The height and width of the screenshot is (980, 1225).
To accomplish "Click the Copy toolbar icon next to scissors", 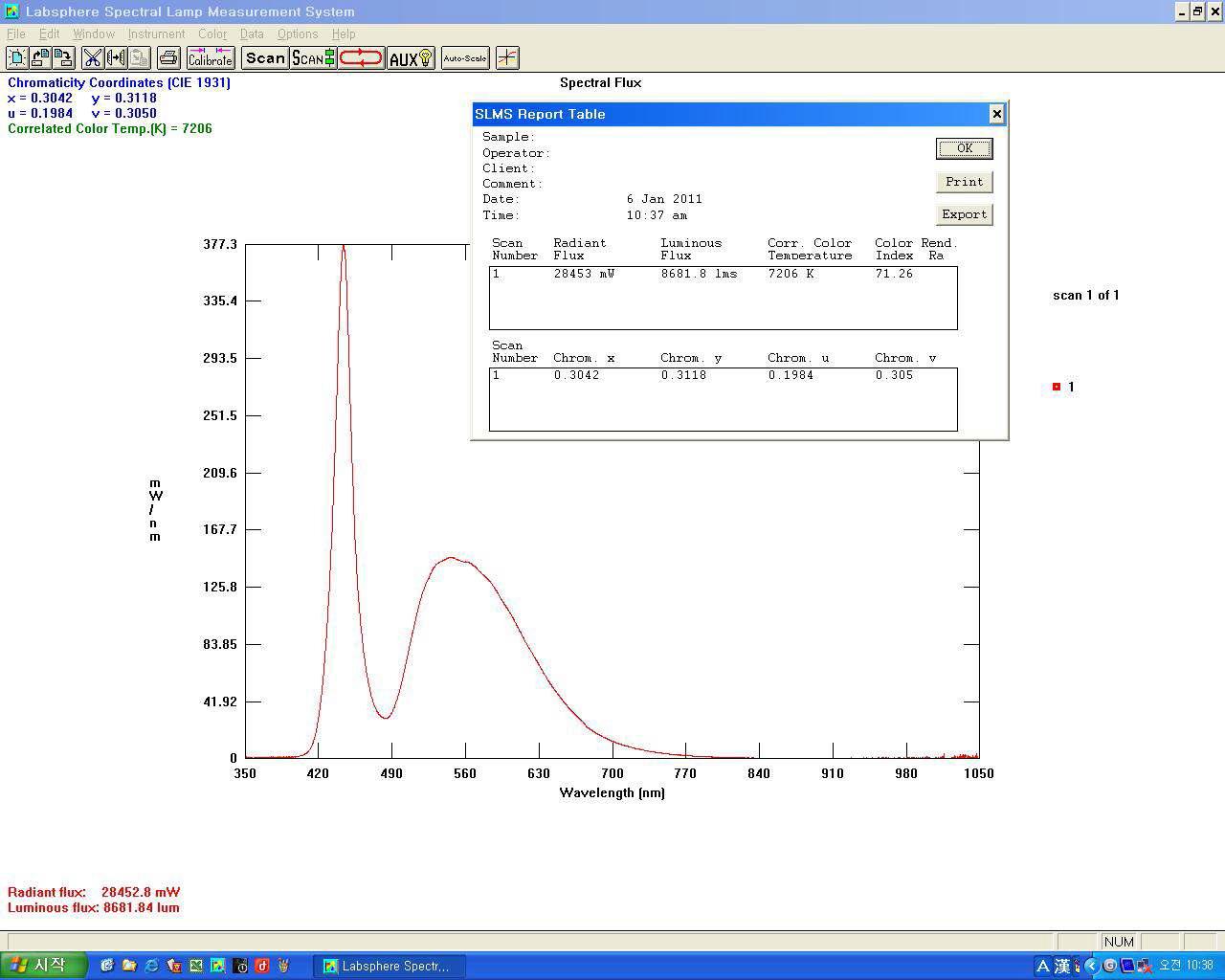I will click(x=116, y=58).
